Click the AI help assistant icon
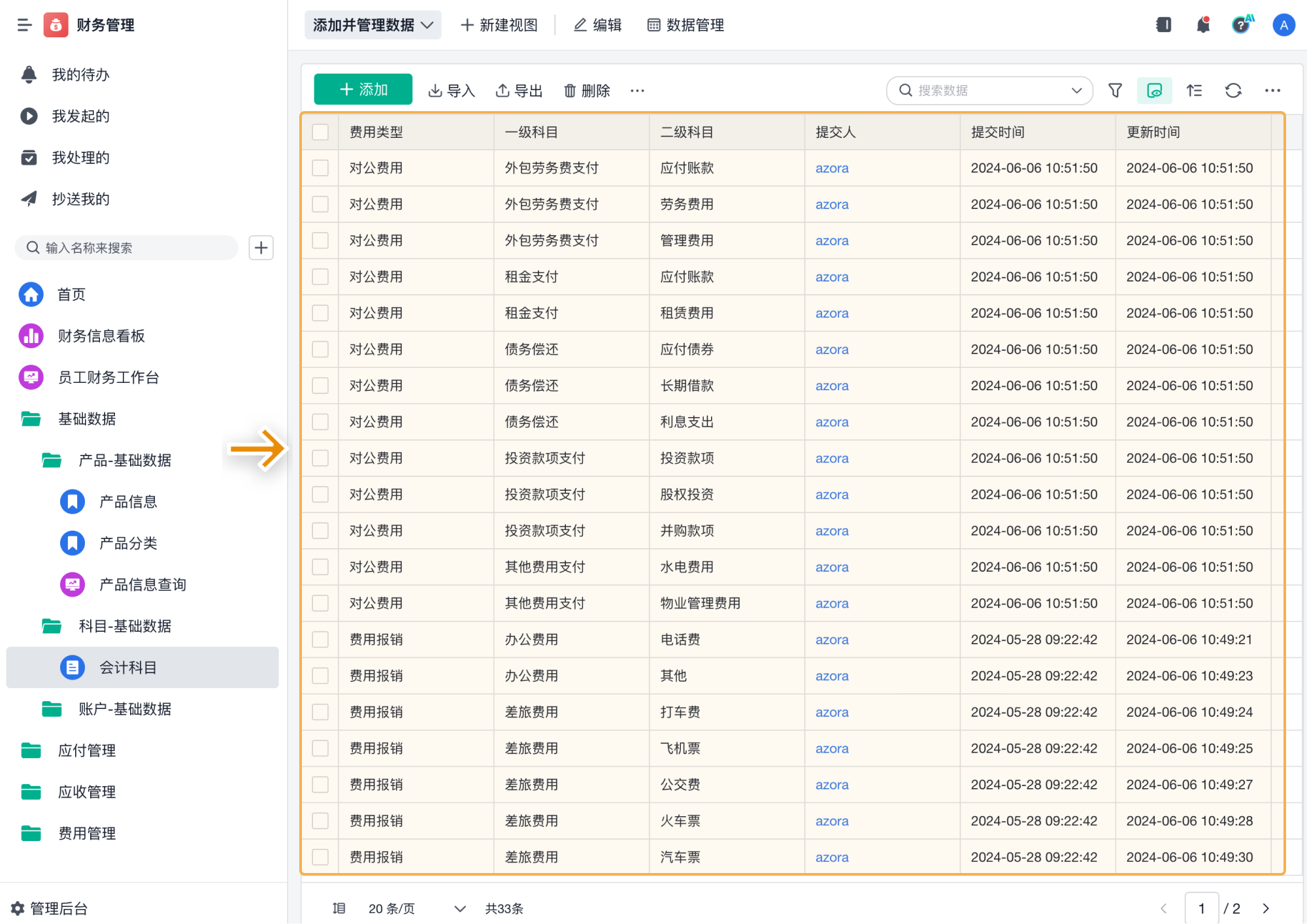 1241,25
